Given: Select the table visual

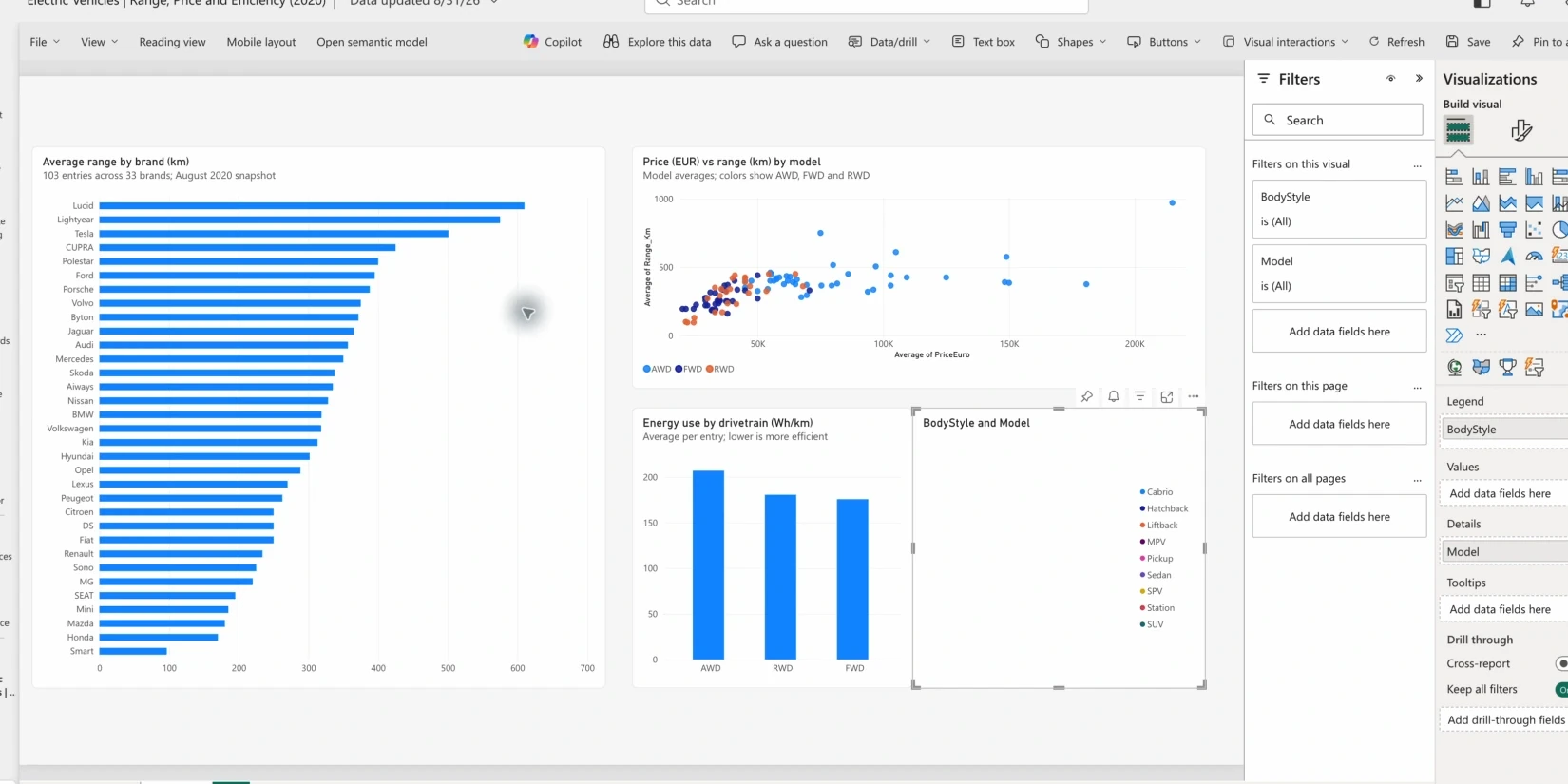Looking at the screenshot, I should click(1481, 283).
